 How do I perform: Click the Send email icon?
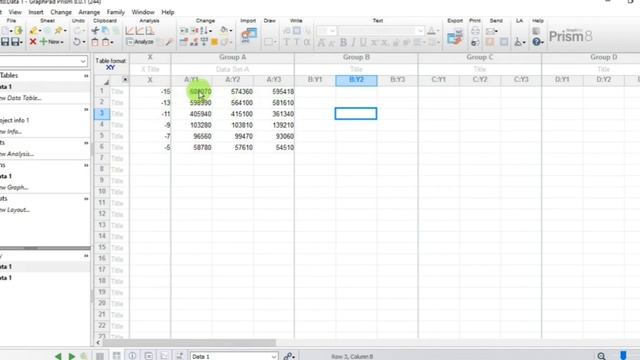point(491,31)
